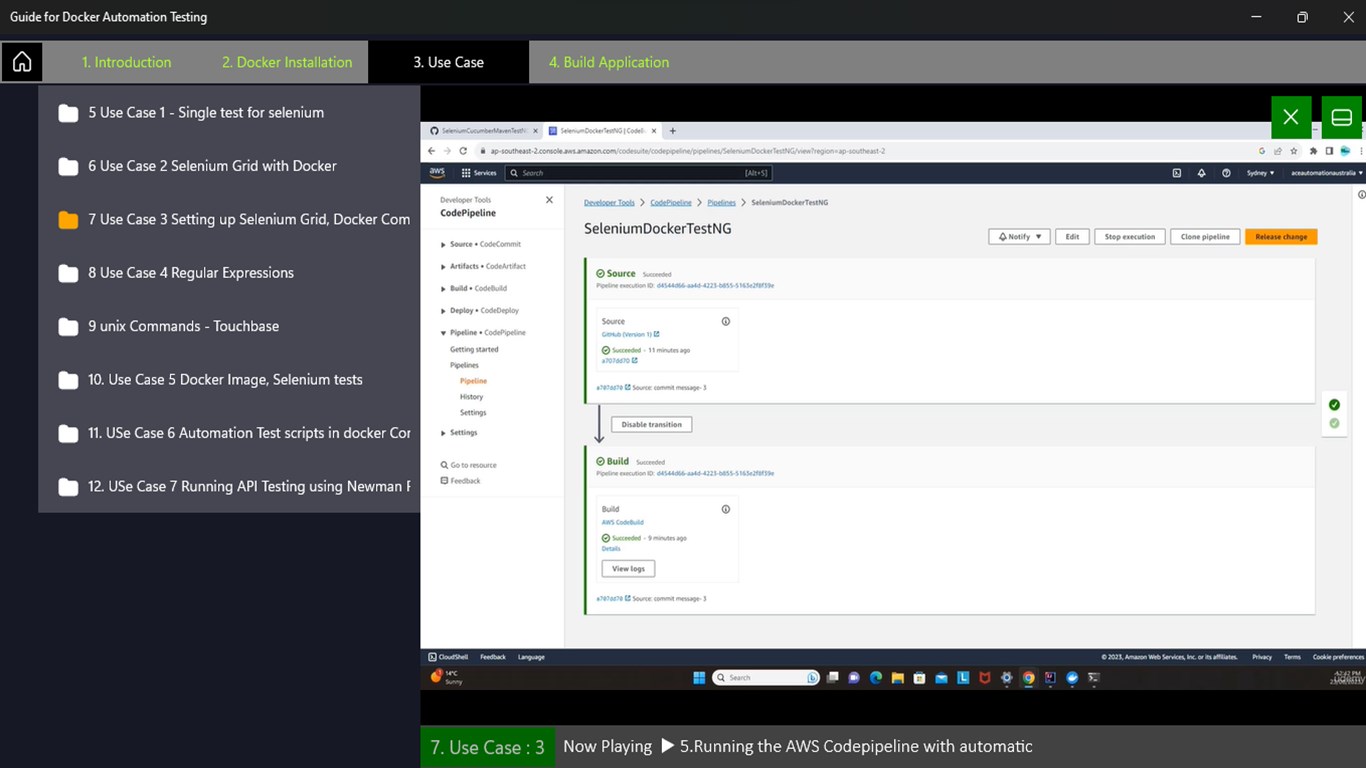Click the Windows Start button in the video taskbar
The image size is (1366, 768).
pos(699,677)
